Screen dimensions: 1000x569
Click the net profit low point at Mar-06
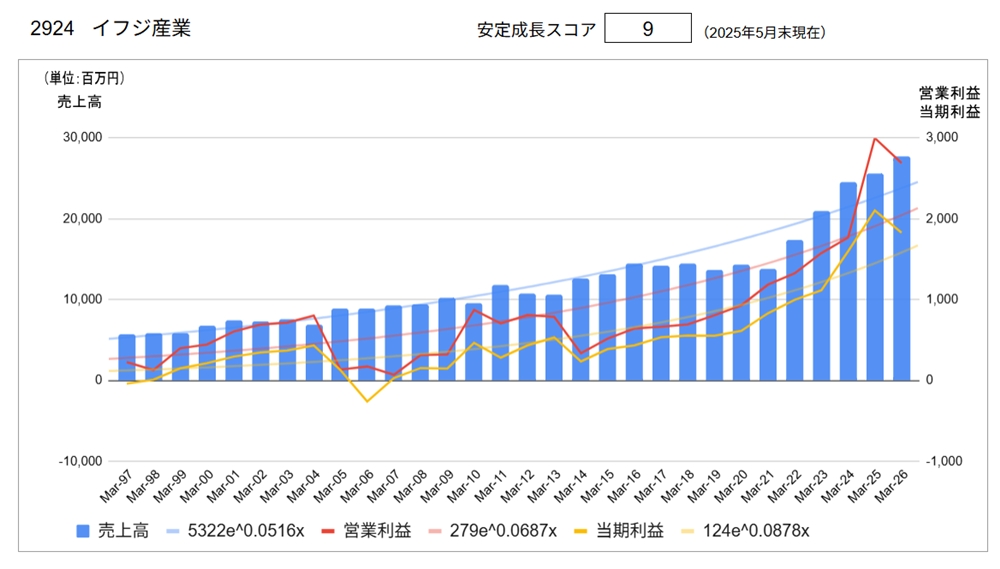tap(367, 401)
